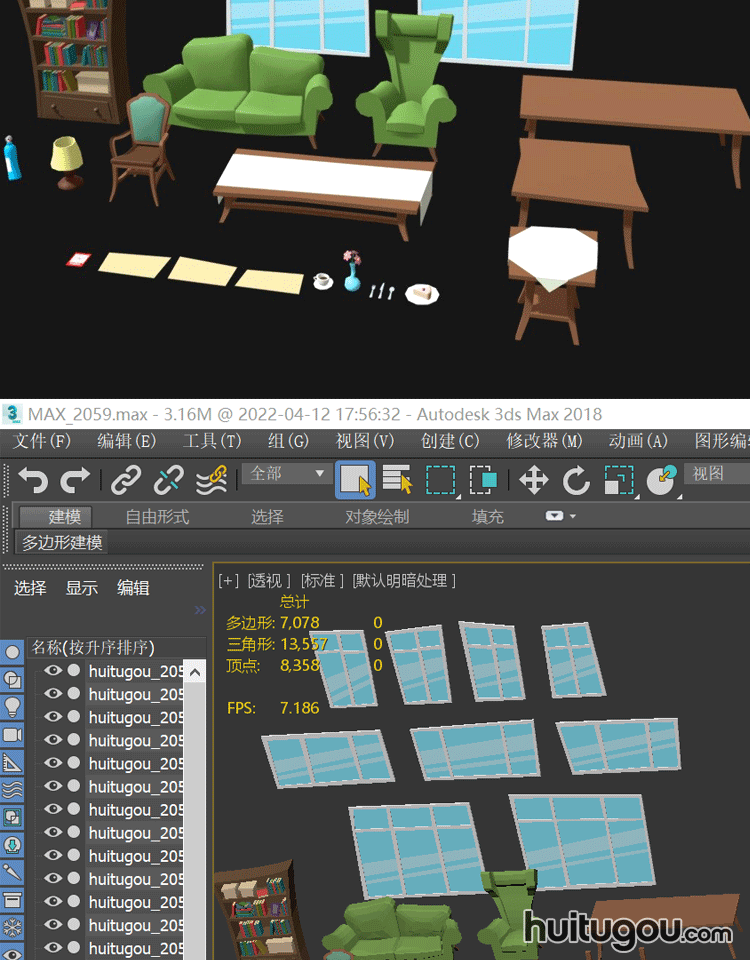The height and width of the screenshot is (960, 750).
Task: Open the 工具(T) menu
Action: tap(212, 441)
